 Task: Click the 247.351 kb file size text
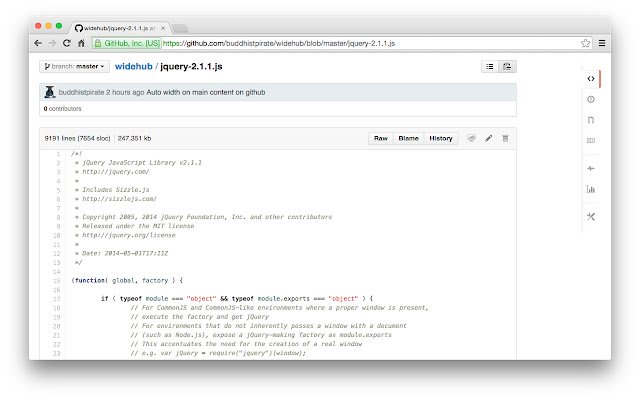(x=134, y=138)
